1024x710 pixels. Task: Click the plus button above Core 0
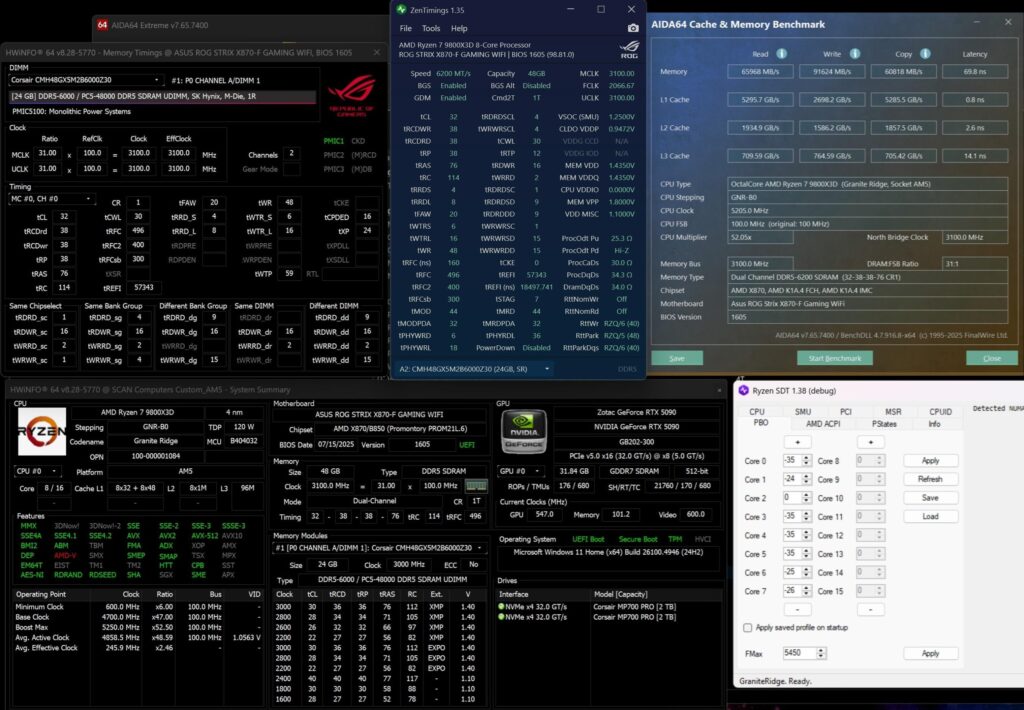pos(797,442)
